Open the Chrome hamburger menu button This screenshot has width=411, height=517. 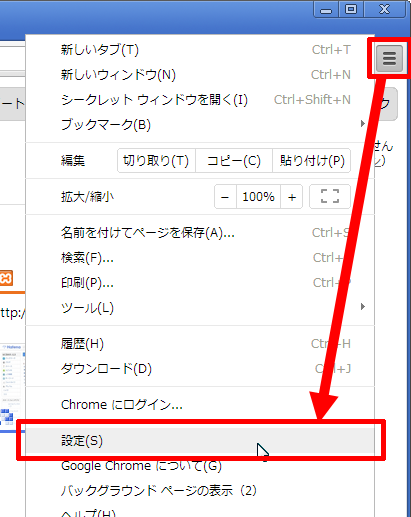[x=389, y=59]
